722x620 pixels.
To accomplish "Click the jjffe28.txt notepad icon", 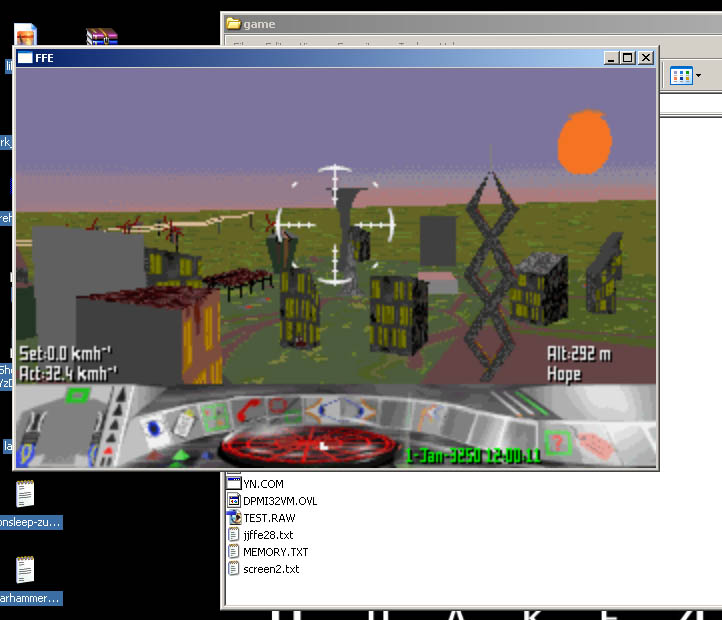I will click(x=234, y=534).
